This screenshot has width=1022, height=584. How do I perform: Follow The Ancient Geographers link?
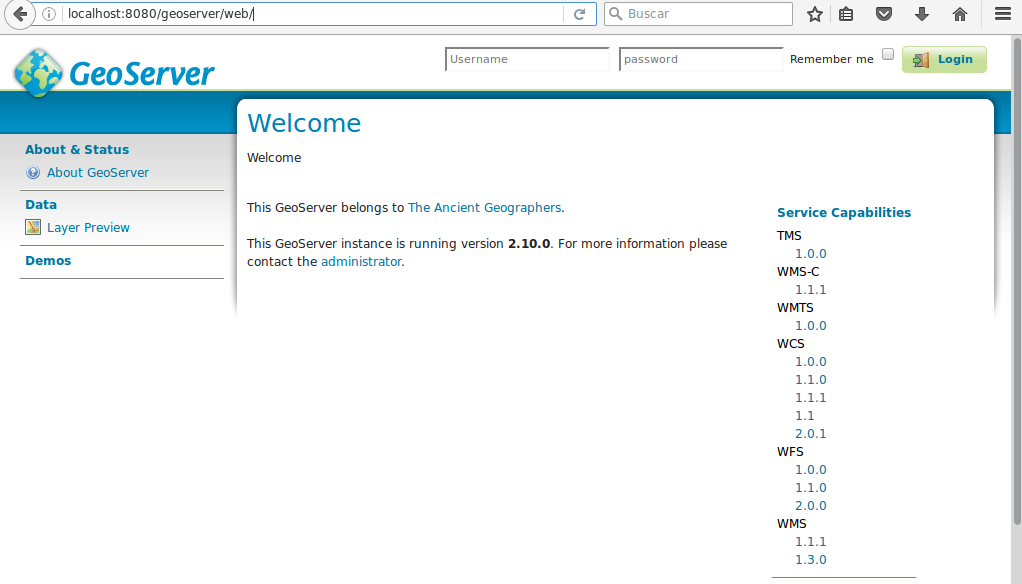[484, 207]
